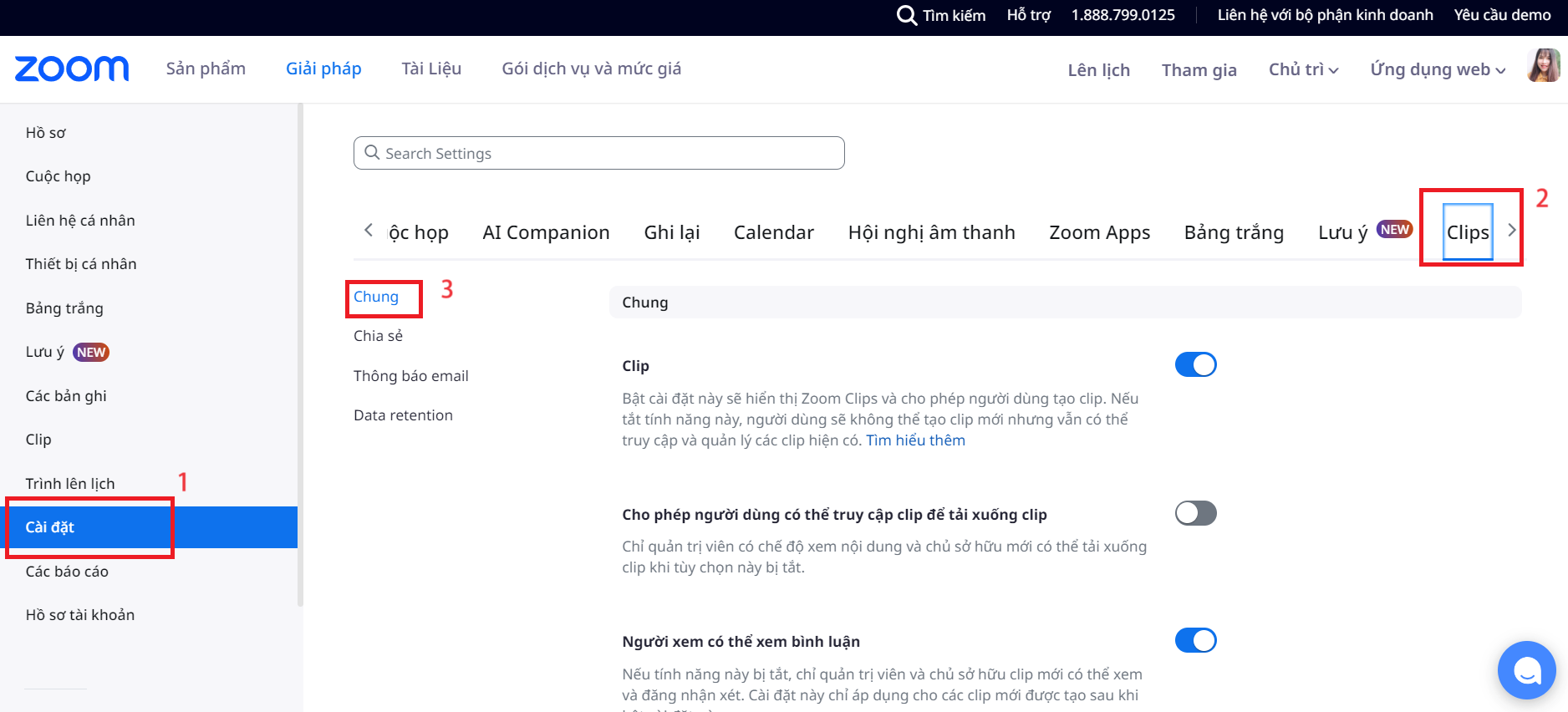Click the Zoom logo
The width and height of the screenshot is (1568, 712).
72,69
